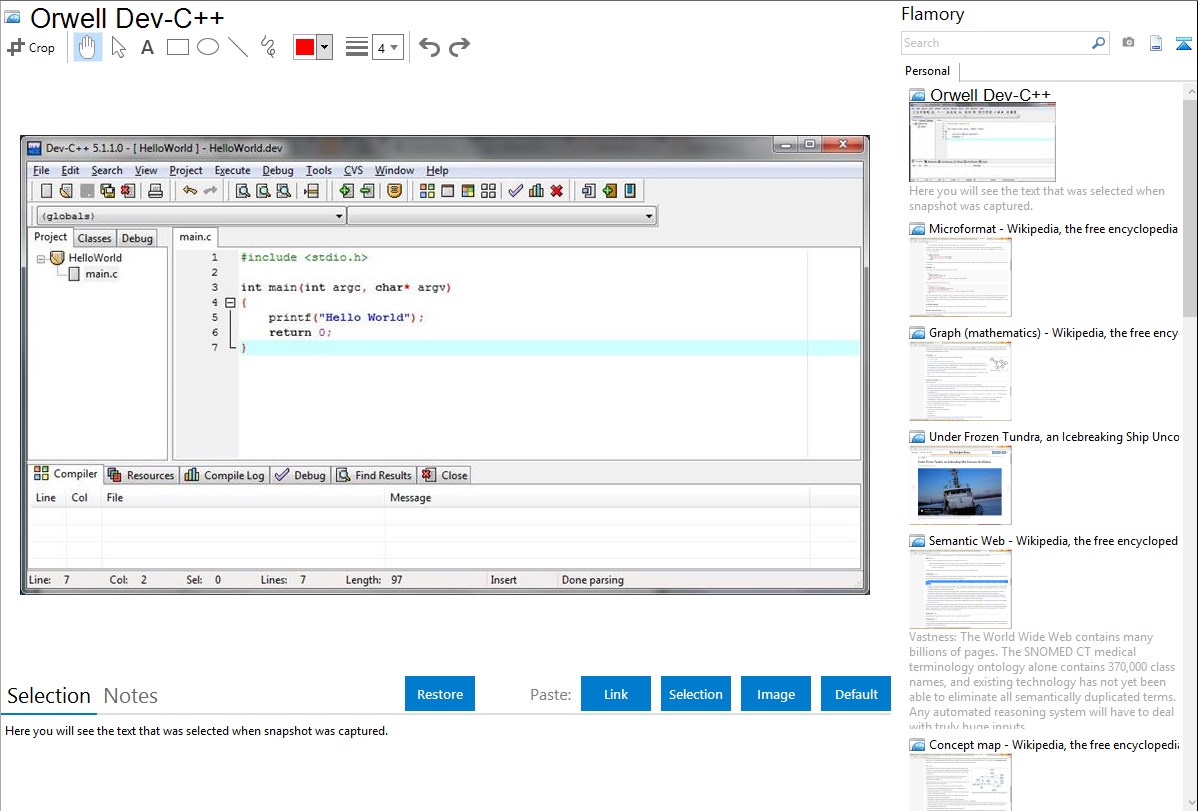Open the Execute menu in Dev-C++
Screen dimensions: 1198x811
click(x=232, y=170)
